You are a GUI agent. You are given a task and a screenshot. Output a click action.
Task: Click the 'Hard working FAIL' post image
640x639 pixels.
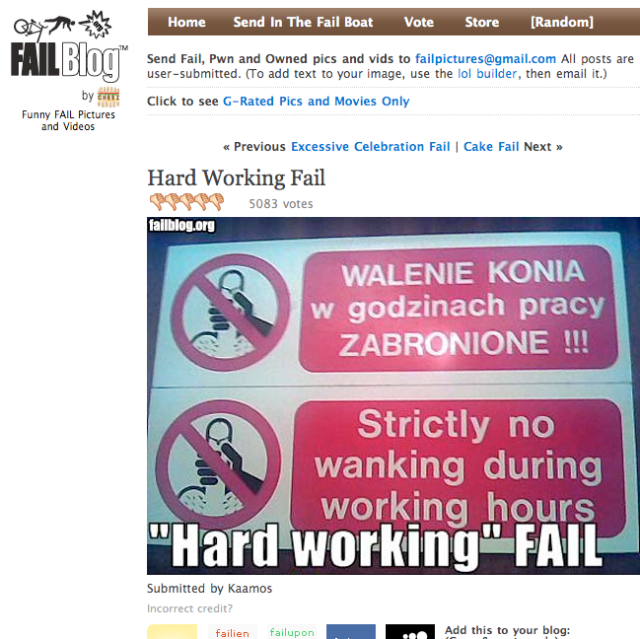(393, 396)
